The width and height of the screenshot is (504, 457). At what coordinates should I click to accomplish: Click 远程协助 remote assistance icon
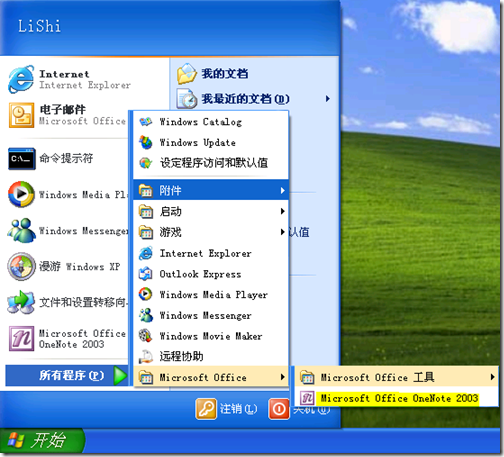point(146,356)
